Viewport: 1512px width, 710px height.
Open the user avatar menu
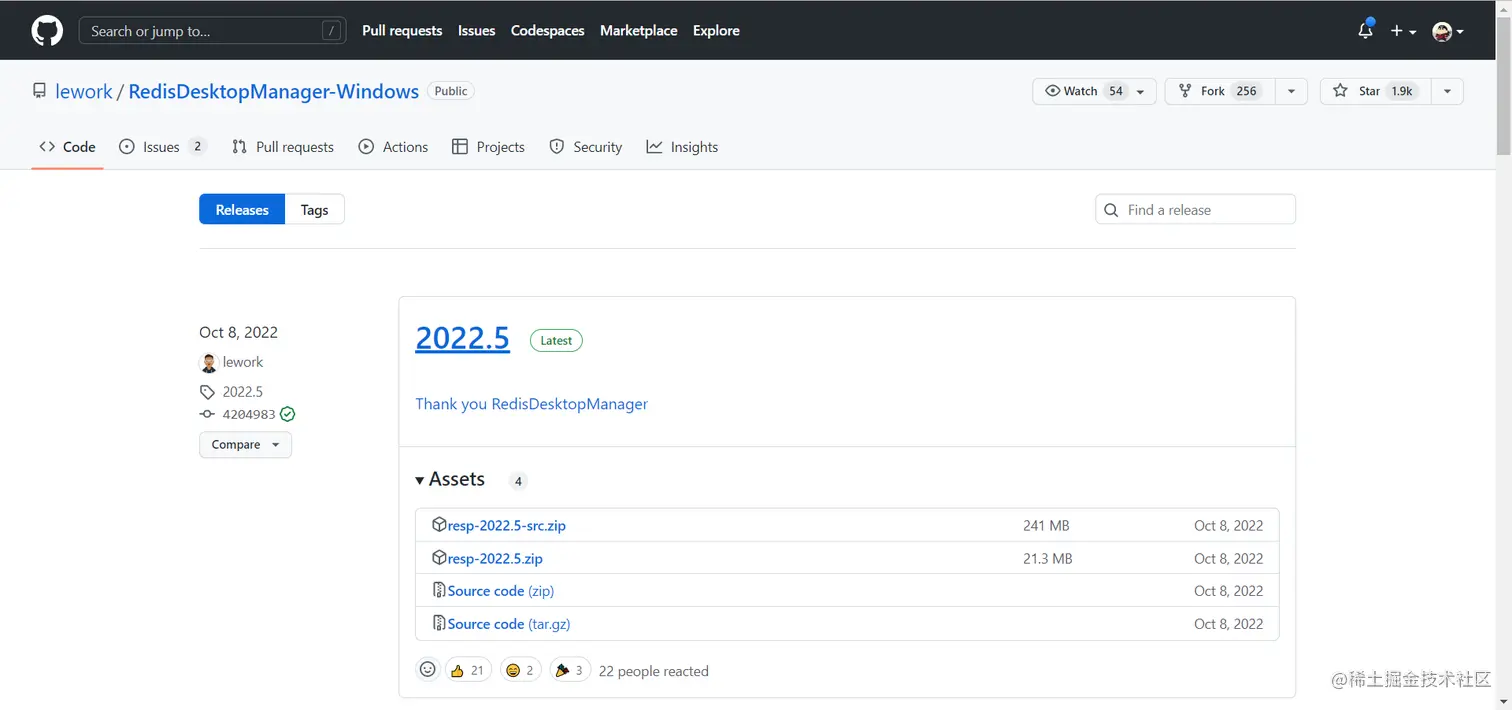point(1448,31)
